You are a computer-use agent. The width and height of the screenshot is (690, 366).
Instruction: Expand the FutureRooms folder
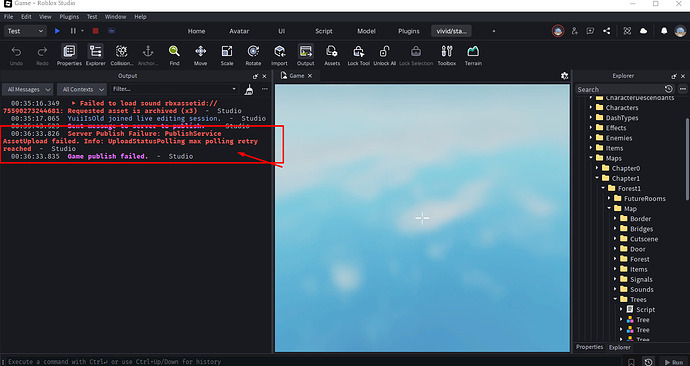click(x=609, y=198)
